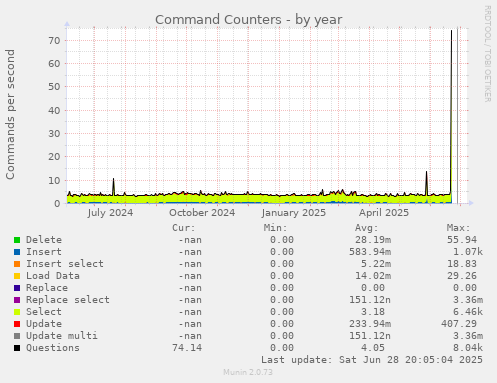Click the y-axis value 40
497x383 pixels.
pos(54,110)
